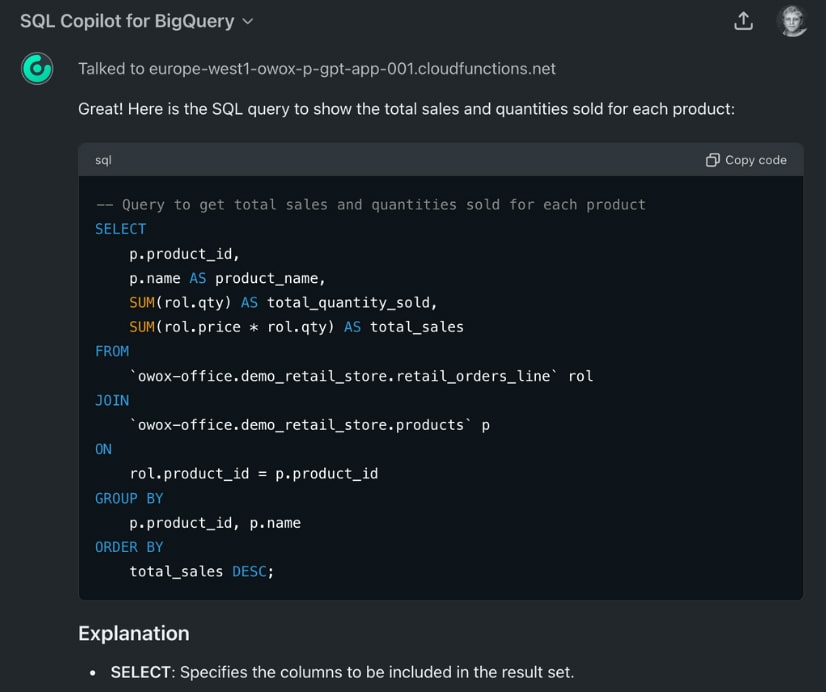
Task: Click the 'SELECT: Specifies the columns' bullet
Action: 342,673
